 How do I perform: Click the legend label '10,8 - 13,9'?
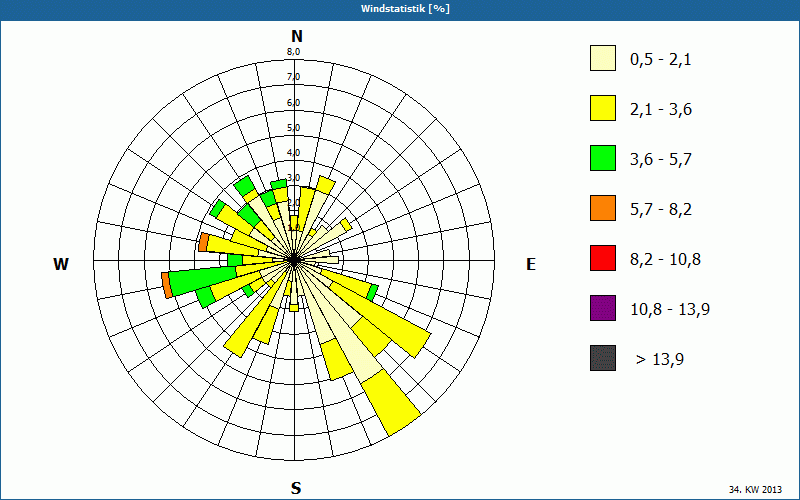click(670, 310)
